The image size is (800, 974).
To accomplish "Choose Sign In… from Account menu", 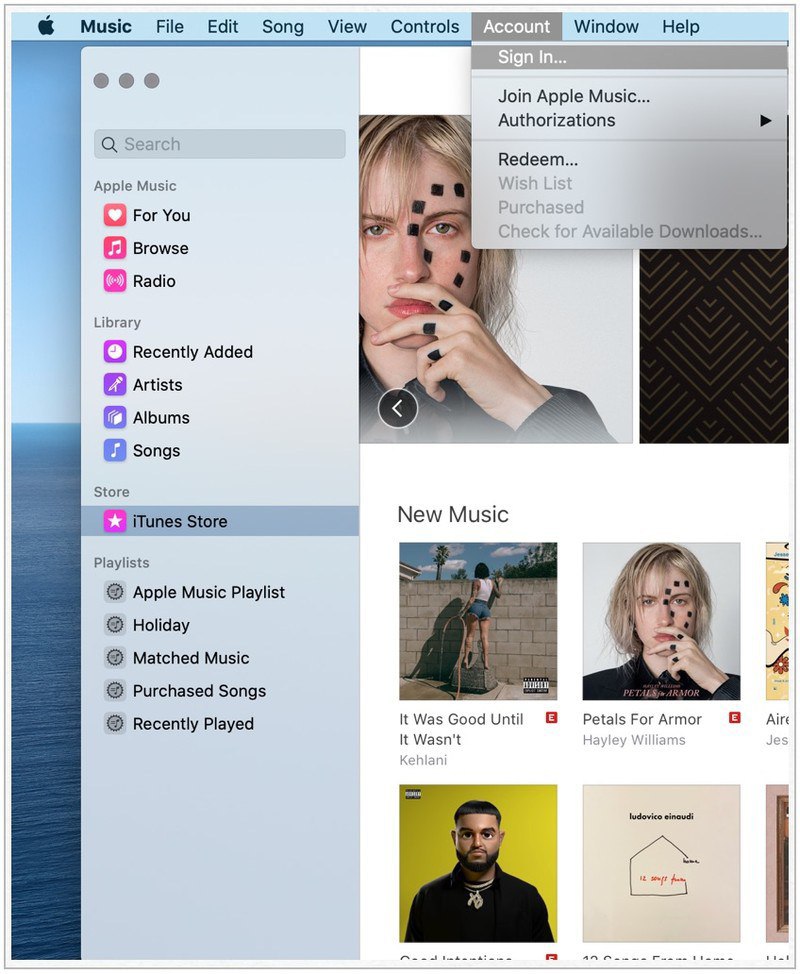I will pos(532,57).
